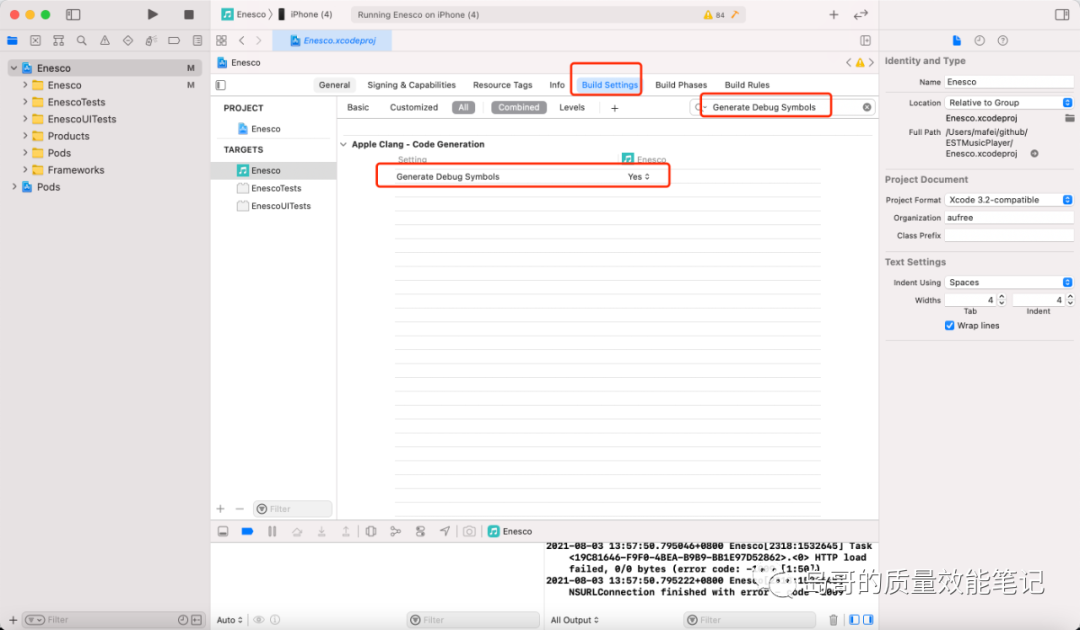Stop the running Enesco app

pos(189,14)
